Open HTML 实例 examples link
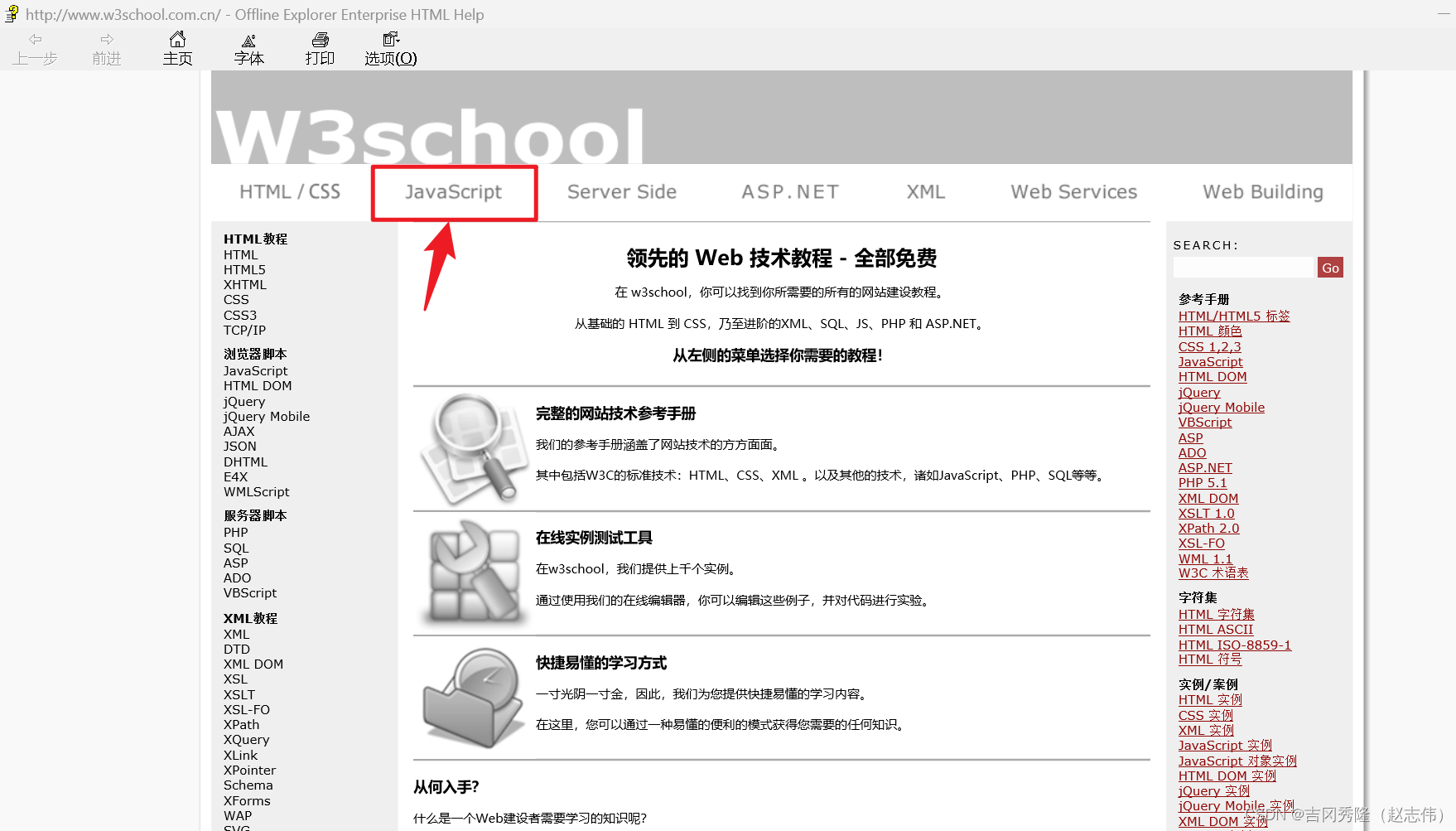The height and width of the screenshot is (831, 1456). 1210,700
